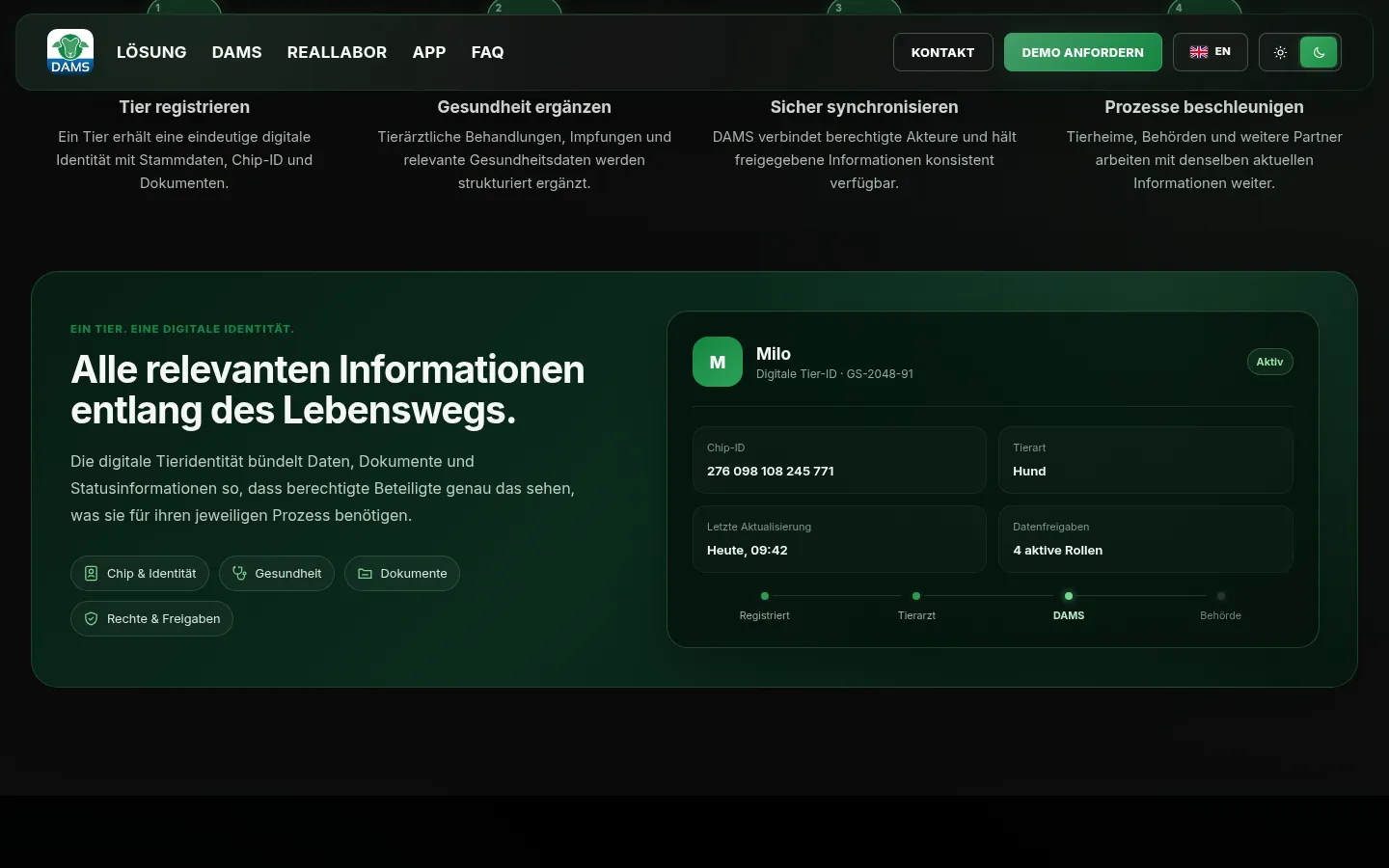Go to REALLABOR section
The image size is (1389, 868).
pyautogui.click(x=337, y=52)
